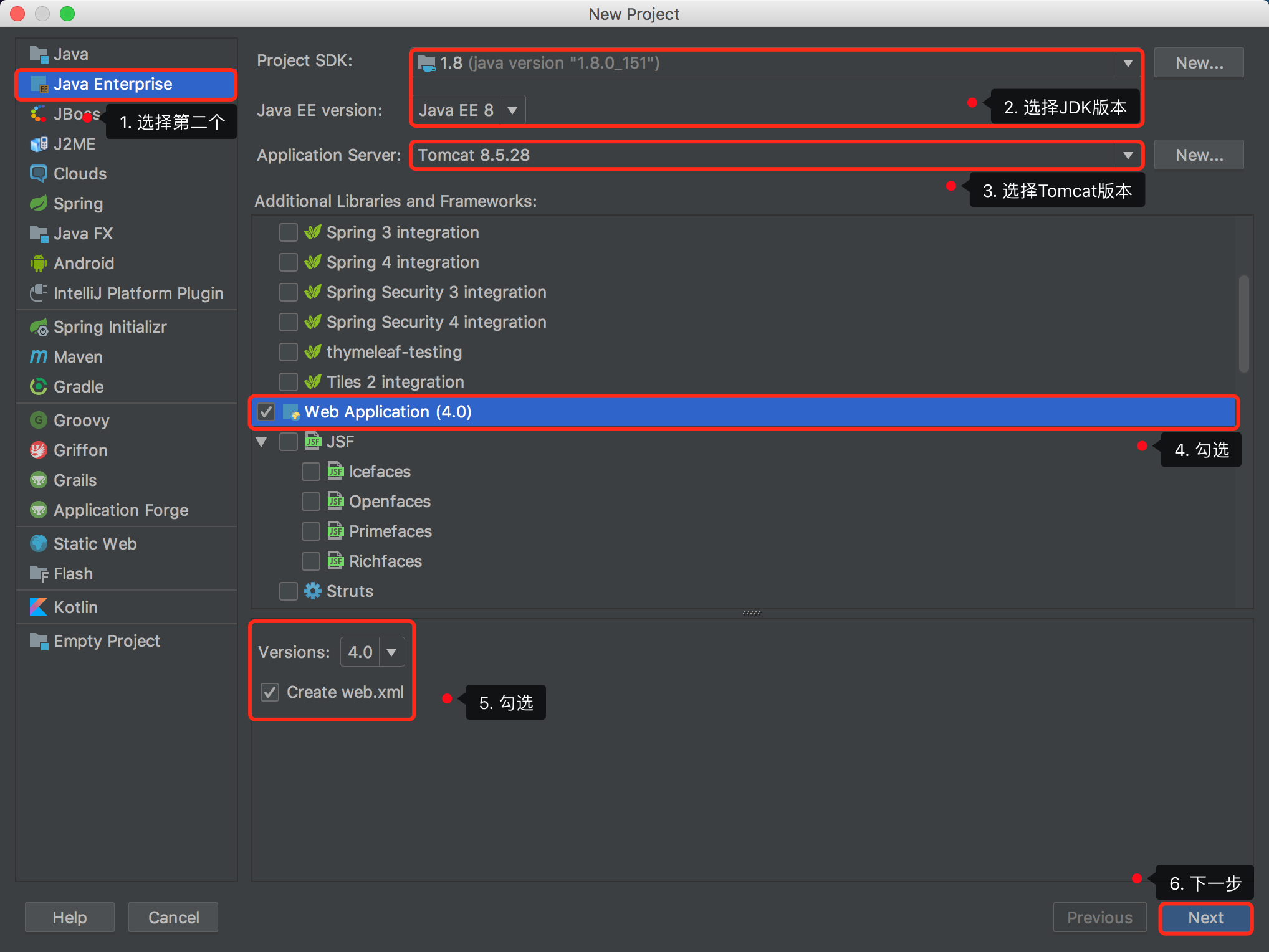1269x952 pixels.
Task: Select the Richfaces row
Action: (745, 561)
